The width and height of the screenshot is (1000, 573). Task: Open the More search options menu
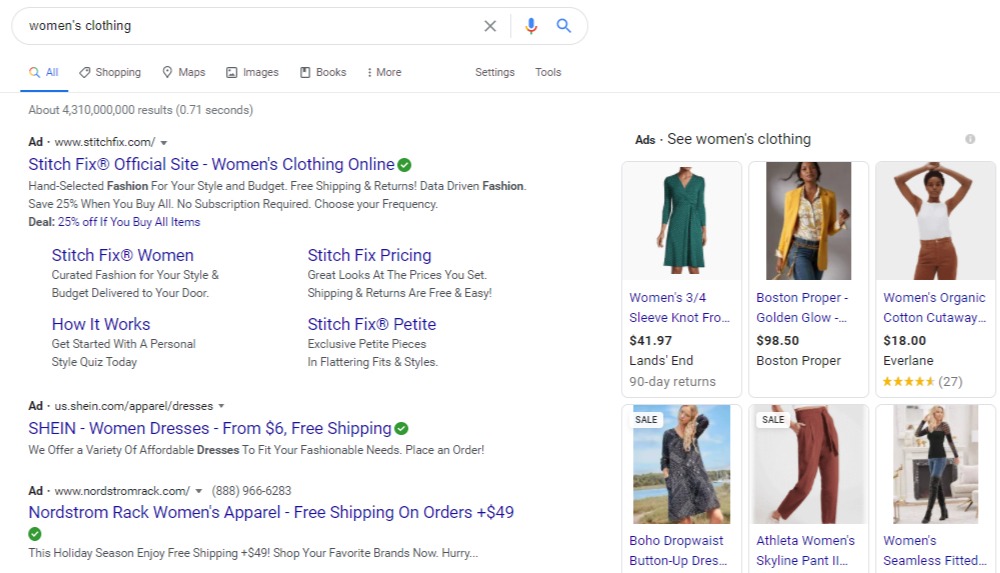[384, 73]
